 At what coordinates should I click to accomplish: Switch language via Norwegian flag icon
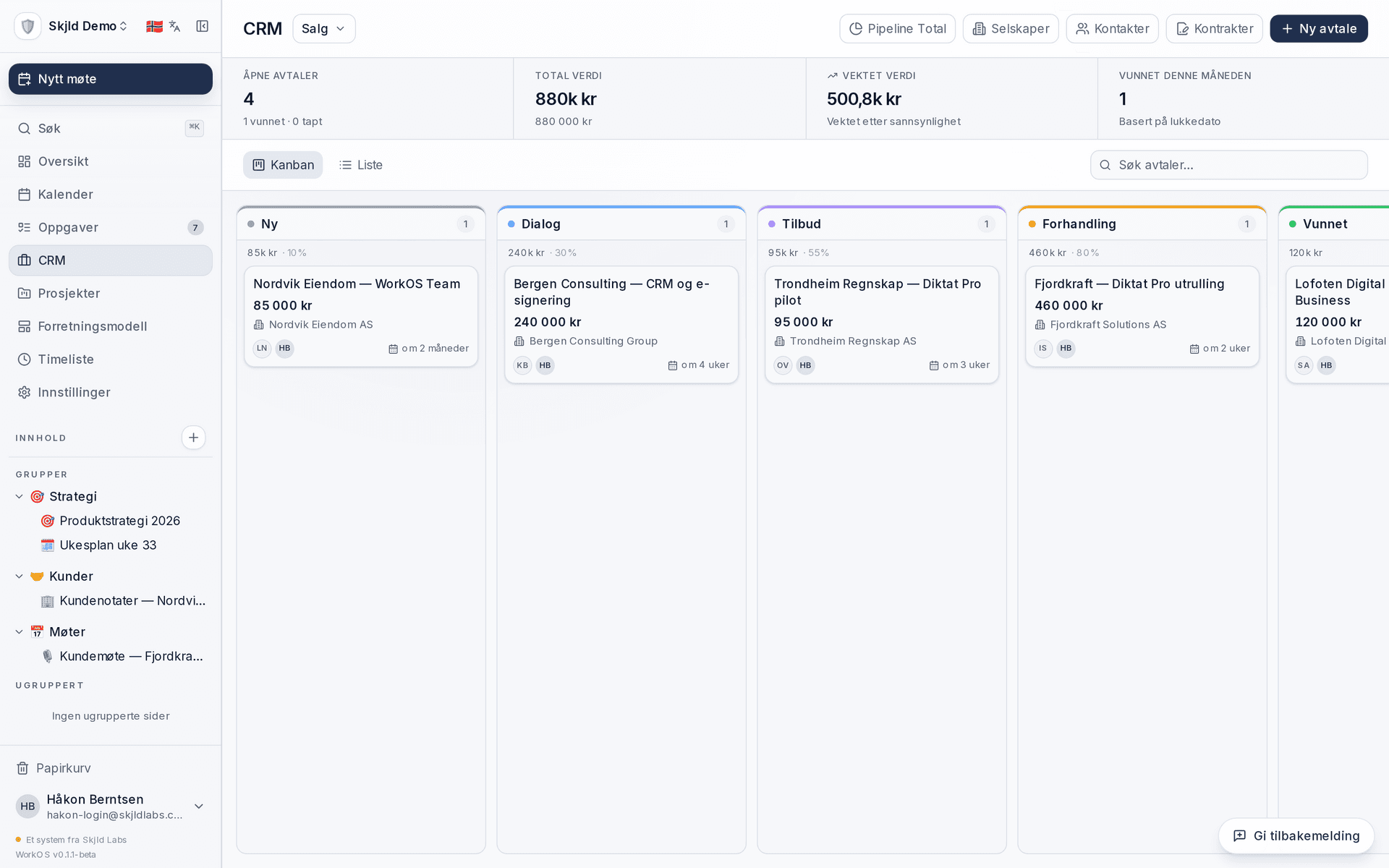click(x=154, y=27)
